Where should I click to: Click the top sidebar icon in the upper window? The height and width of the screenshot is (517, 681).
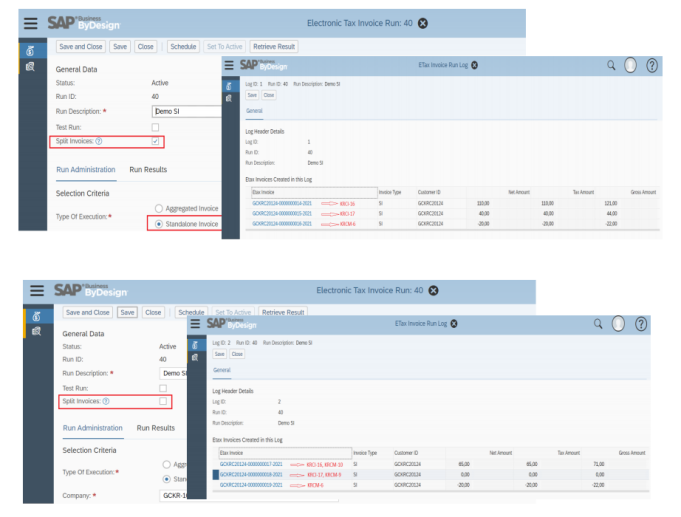click(x=31, y=50)
